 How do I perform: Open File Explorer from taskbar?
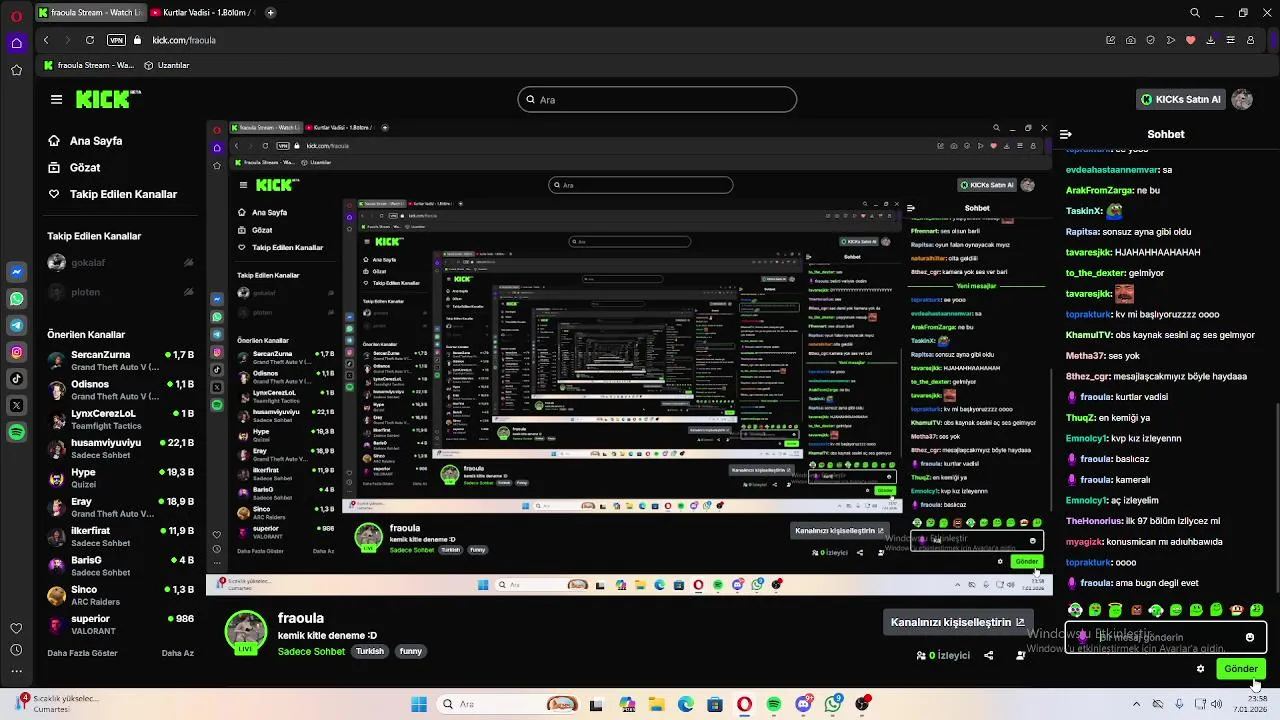pos(656,704)
